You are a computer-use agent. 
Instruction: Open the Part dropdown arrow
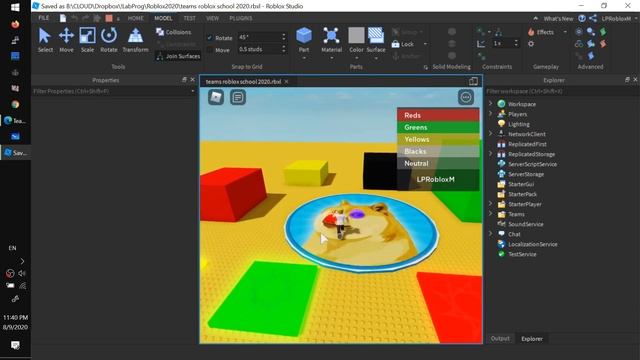304,58
